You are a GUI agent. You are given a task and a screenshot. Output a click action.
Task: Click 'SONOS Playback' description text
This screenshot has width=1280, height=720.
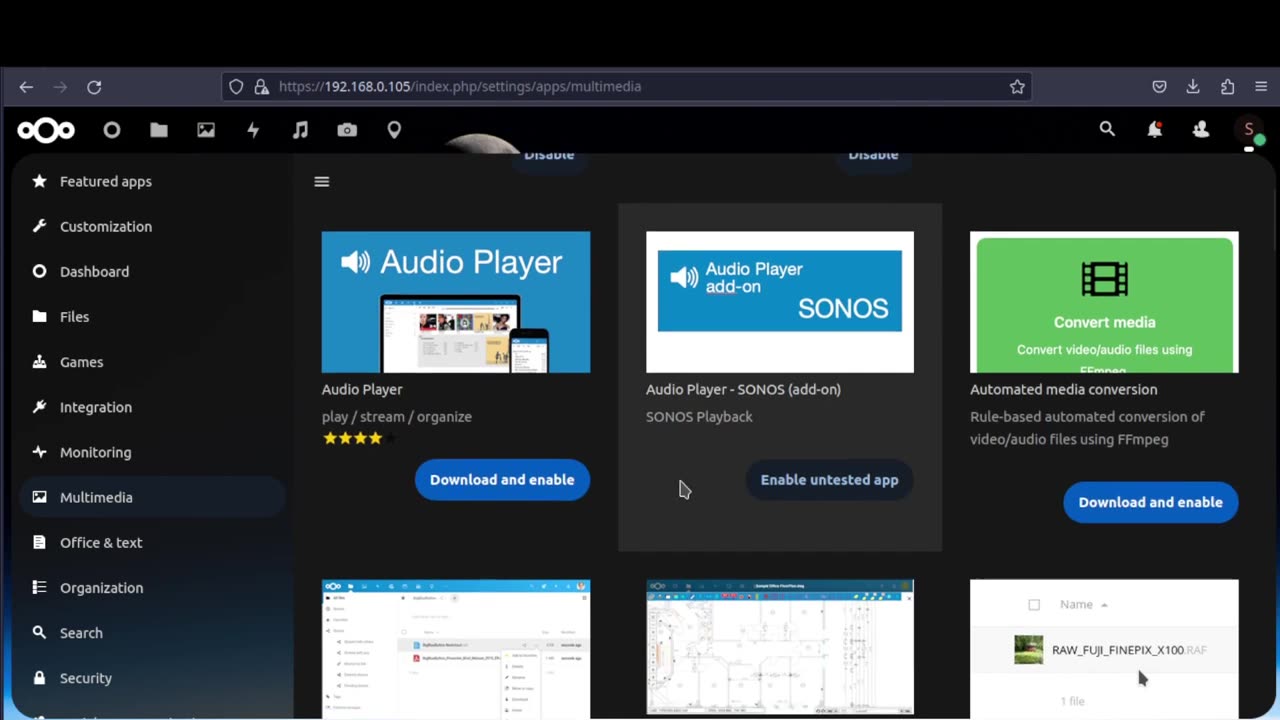tap(699, 416)
